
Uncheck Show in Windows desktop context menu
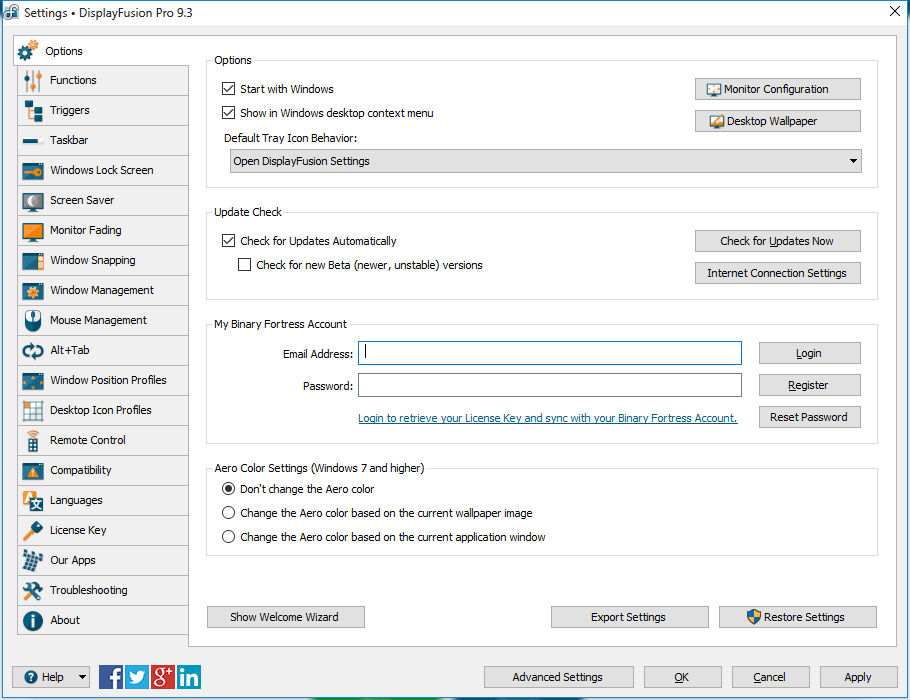point(229,113)
